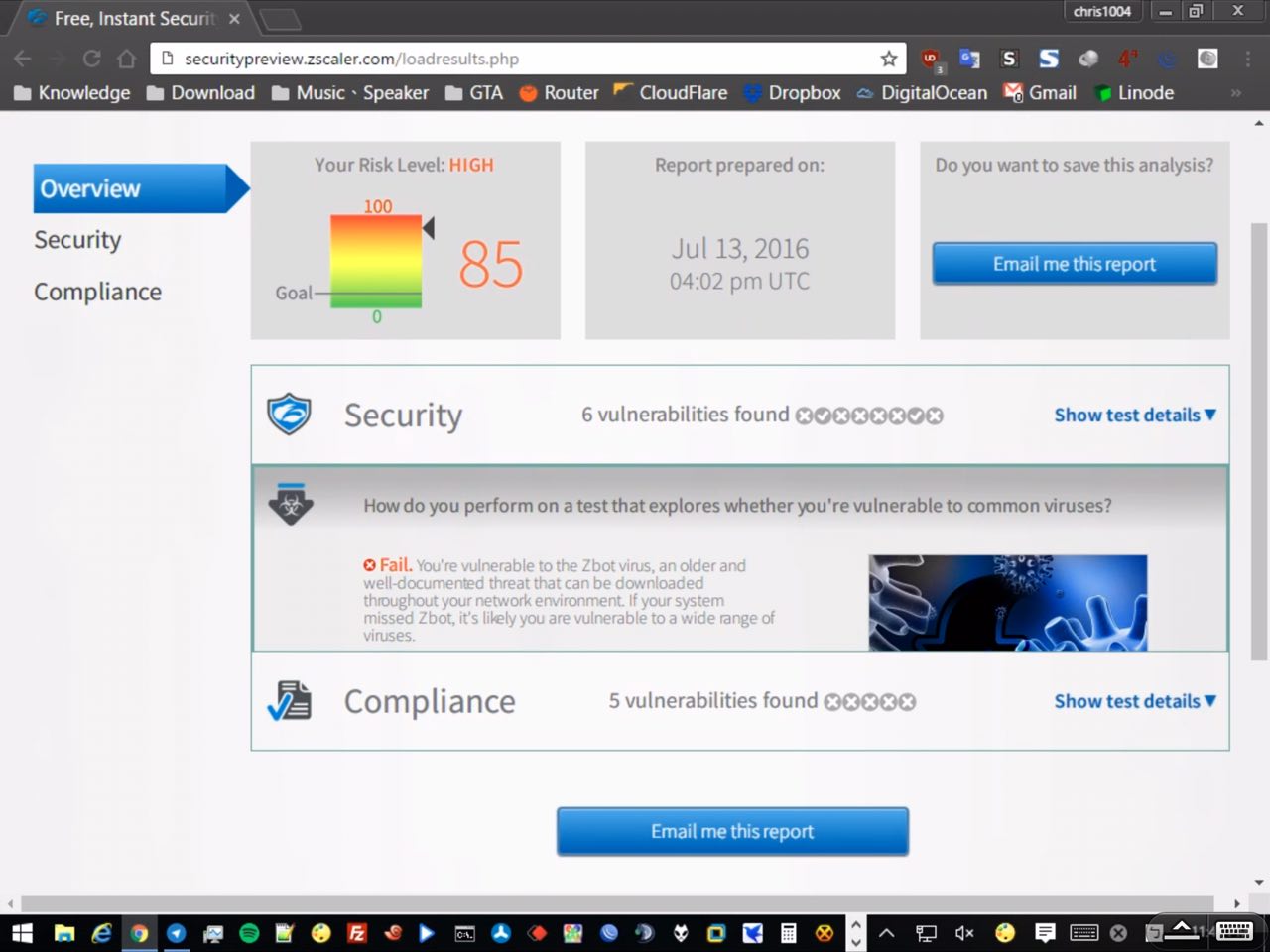
Task: Launch FileZilla from the taskbar
Action: coord(357,933)
